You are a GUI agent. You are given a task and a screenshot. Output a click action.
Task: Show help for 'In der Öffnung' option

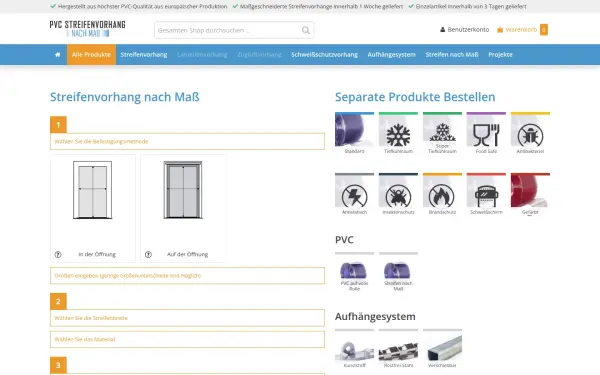click(x=58, y=254)
